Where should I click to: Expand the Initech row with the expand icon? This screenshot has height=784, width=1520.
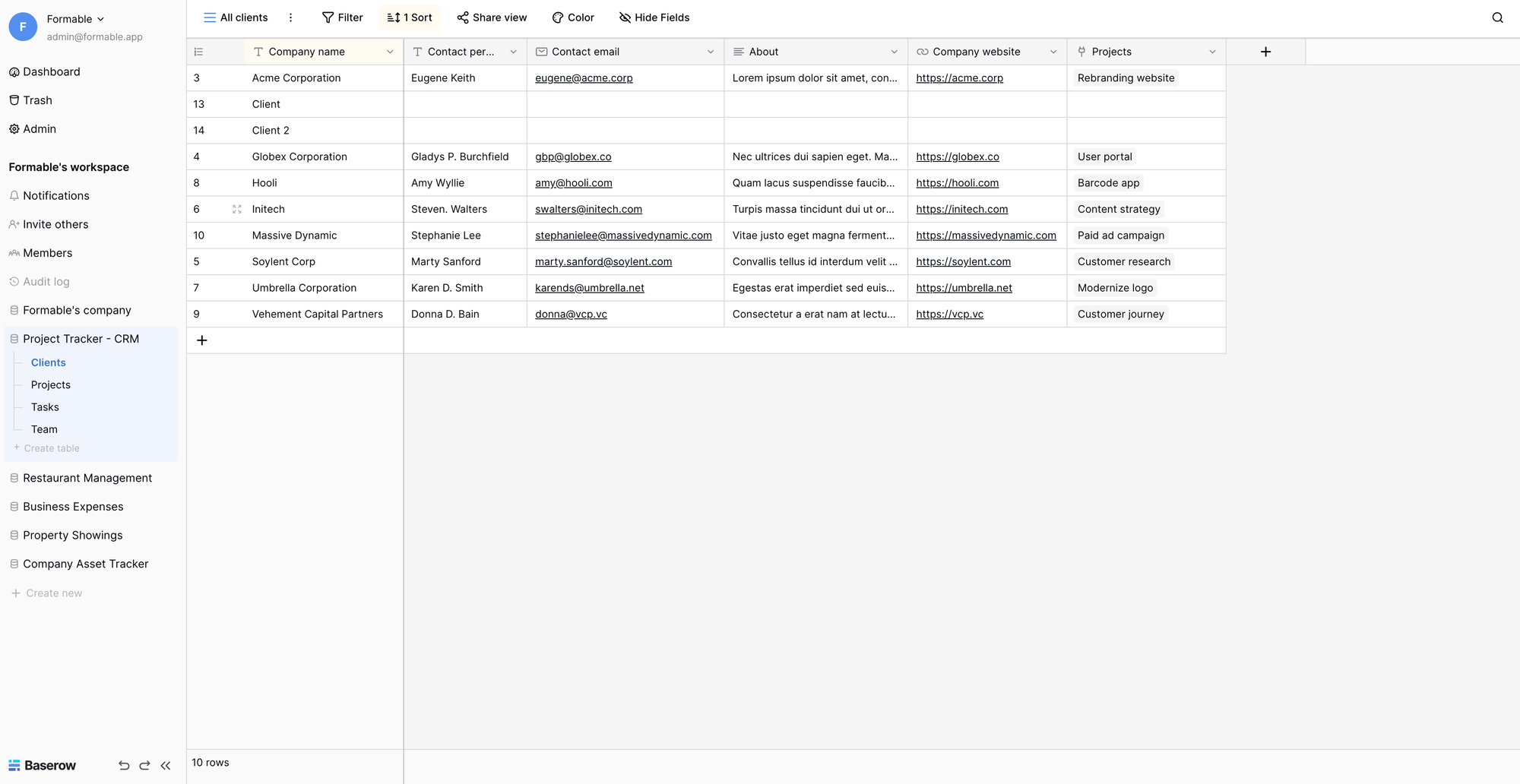[x=237, y=209]
